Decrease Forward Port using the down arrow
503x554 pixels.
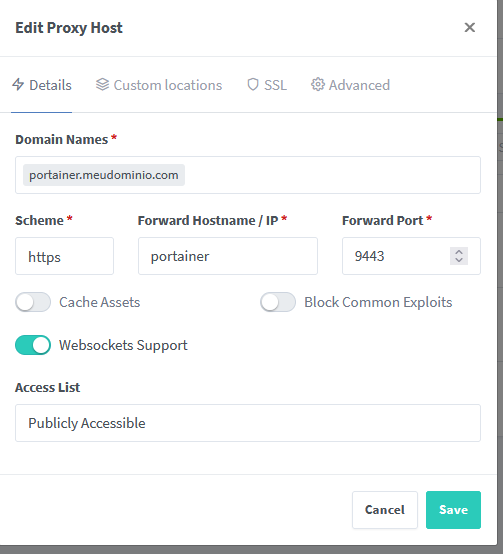[459, 260]
